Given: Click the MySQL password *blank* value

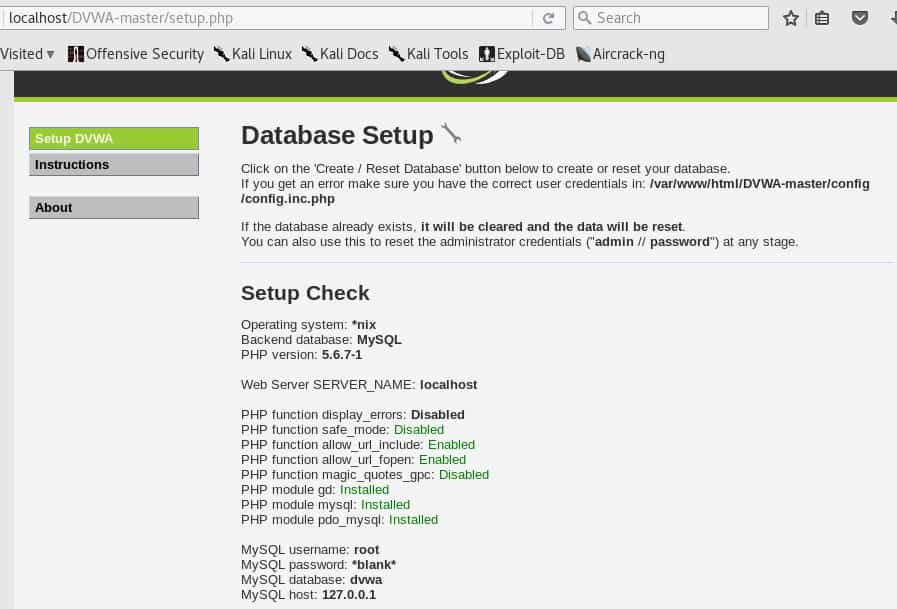Looking at the screenshot, I should [x=374, y=564].
